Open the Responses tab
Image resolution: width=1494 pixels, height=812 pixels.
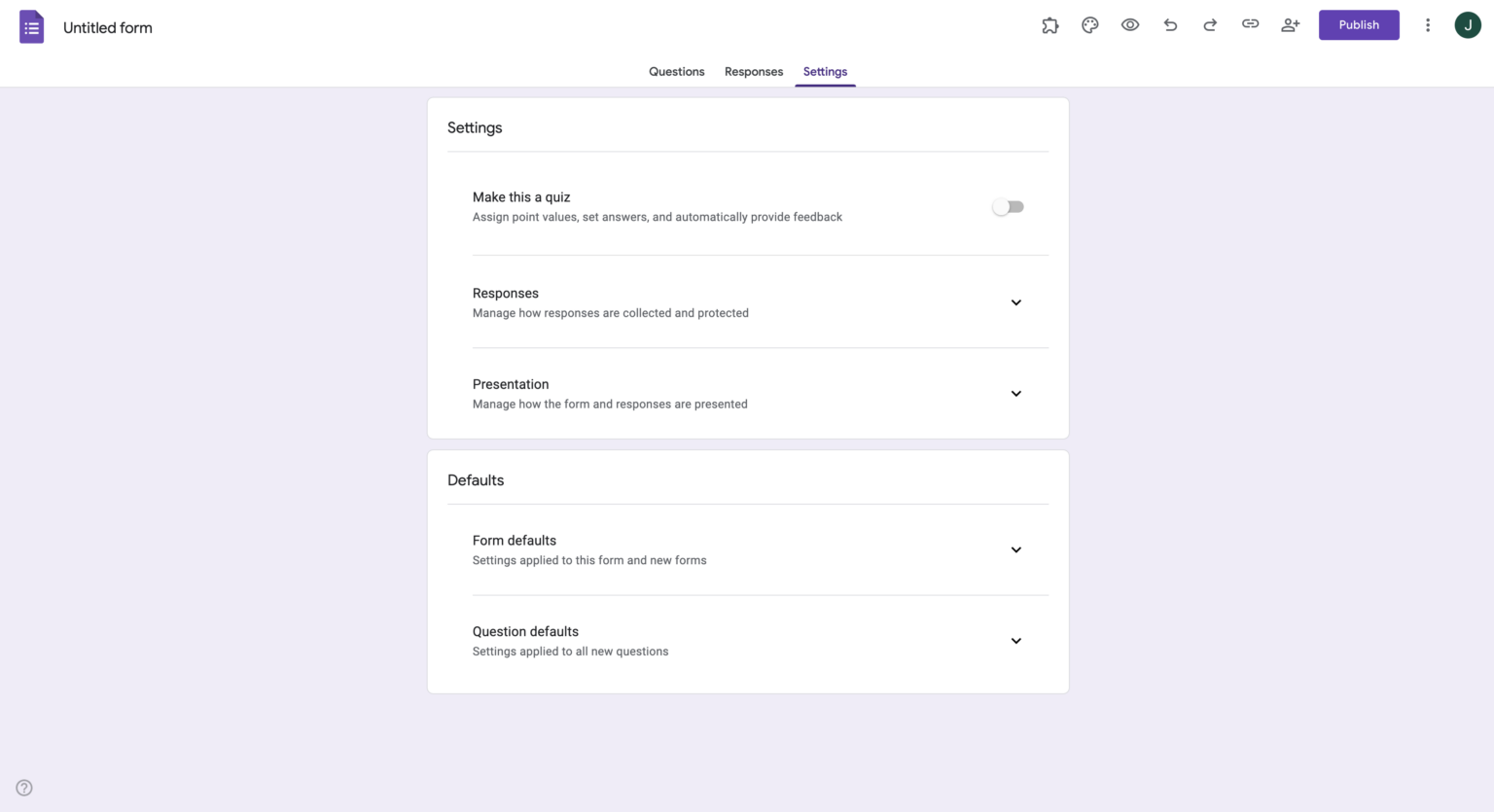point(753,71)
